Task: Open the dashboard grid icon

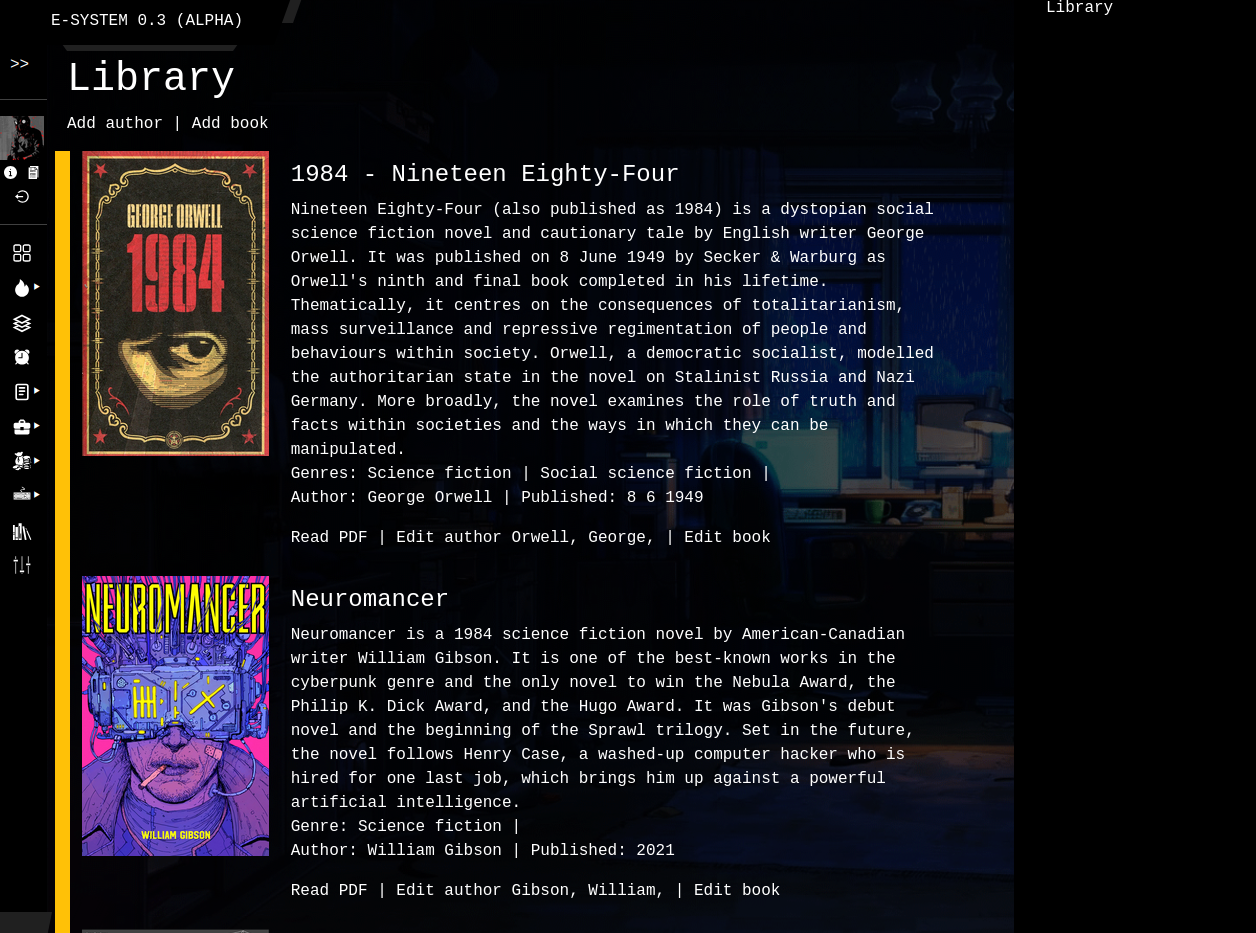Action: point(22,253)
